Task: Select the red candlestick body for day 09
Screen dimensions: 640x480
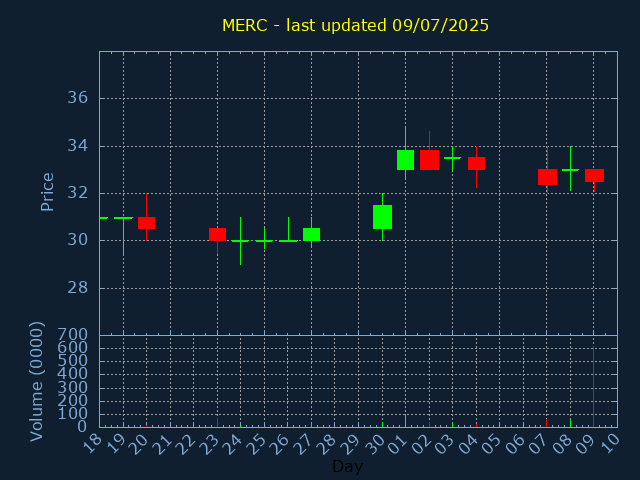Action: click(x=594, y=176)
